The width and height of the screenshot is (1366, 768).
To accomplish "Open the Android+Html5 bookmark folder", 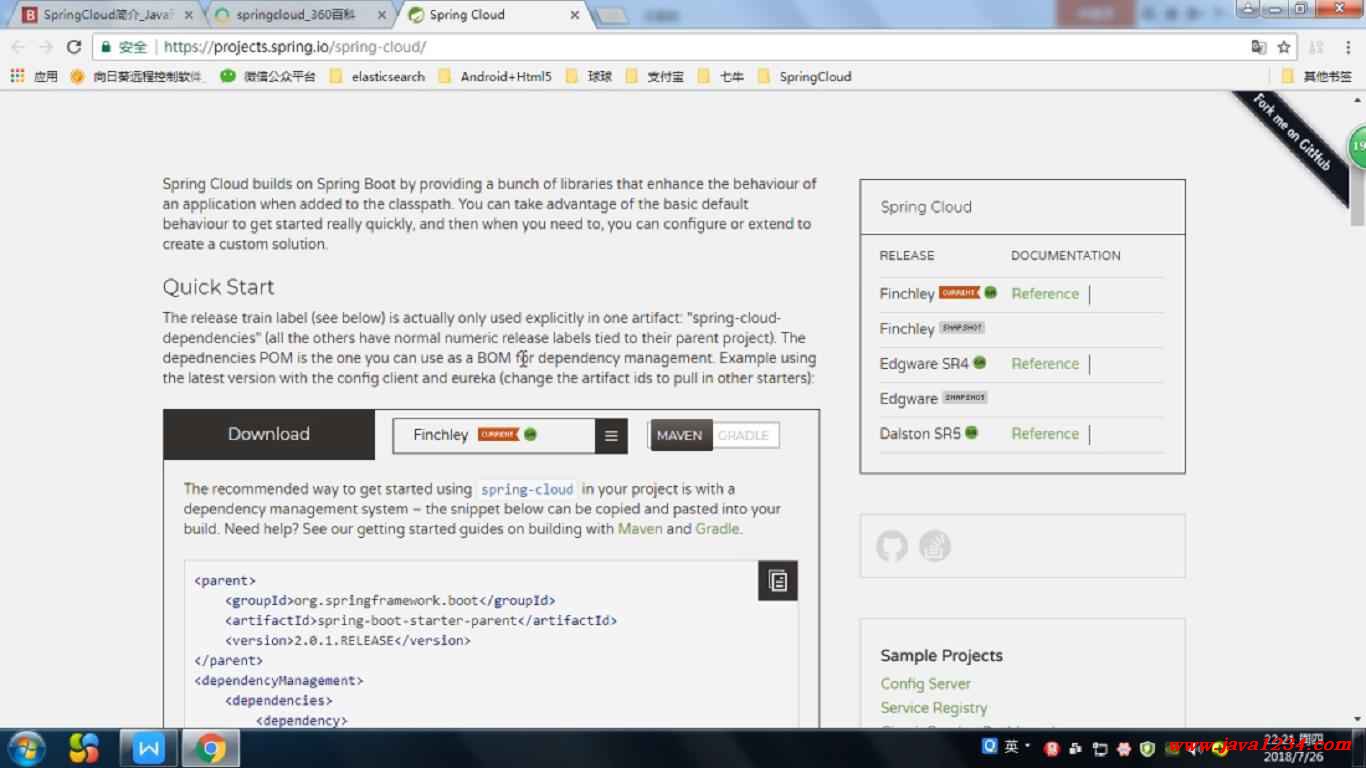I will tap(495, 76).
